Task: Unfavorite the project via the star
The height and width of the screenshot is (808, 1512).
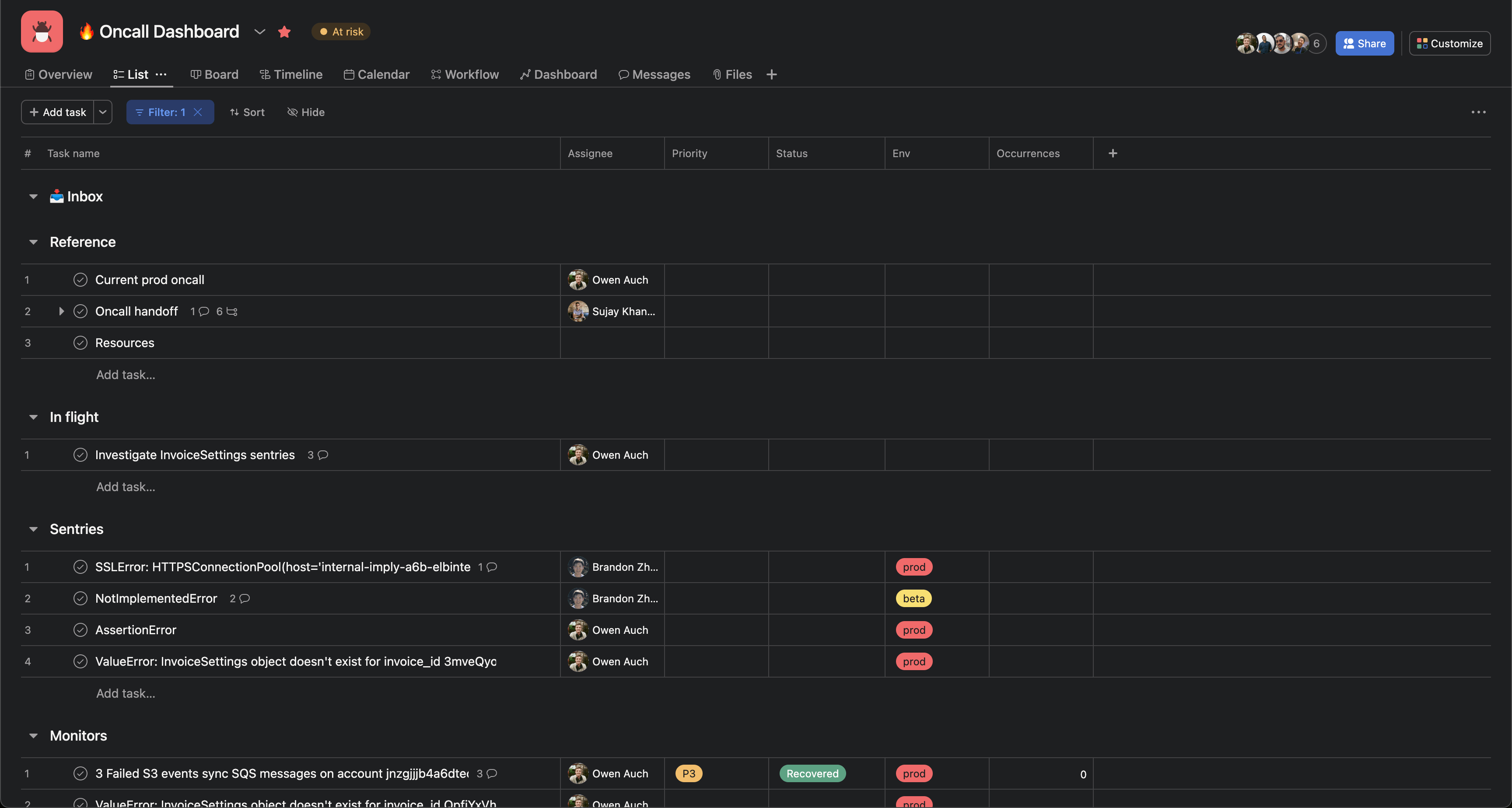Action: tap(285, 32)
